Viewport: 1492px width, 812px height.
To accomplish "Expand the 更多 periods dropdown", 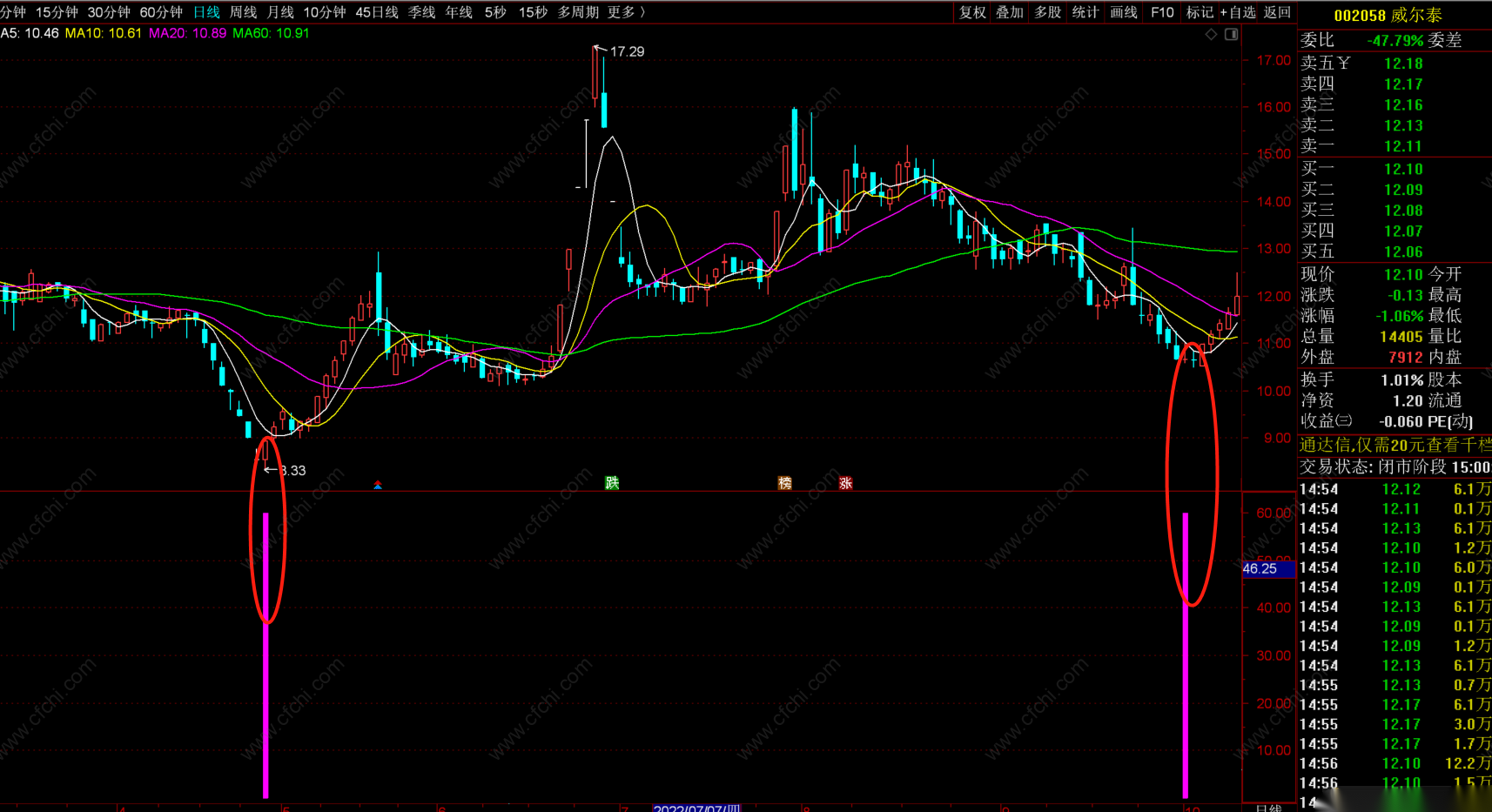I will (627, 12).
